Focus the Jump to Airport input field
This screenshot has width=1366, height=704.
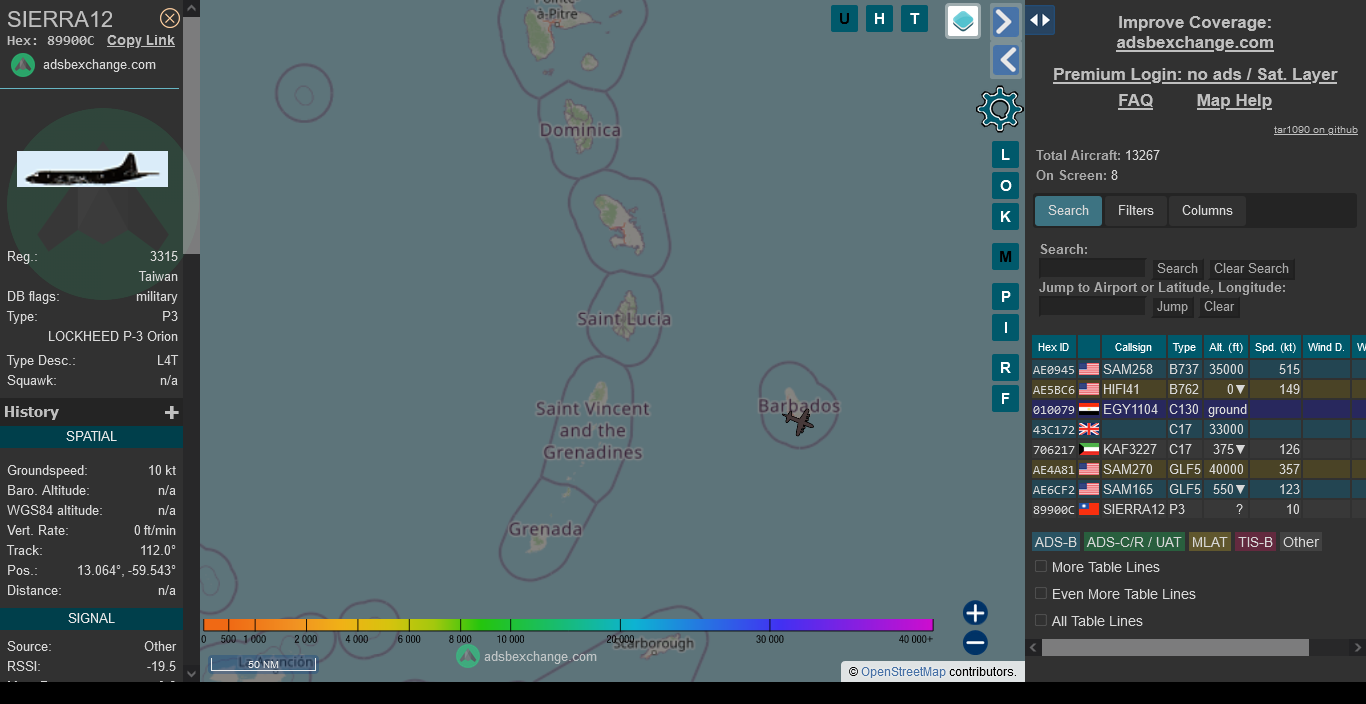click(1092, 306)
